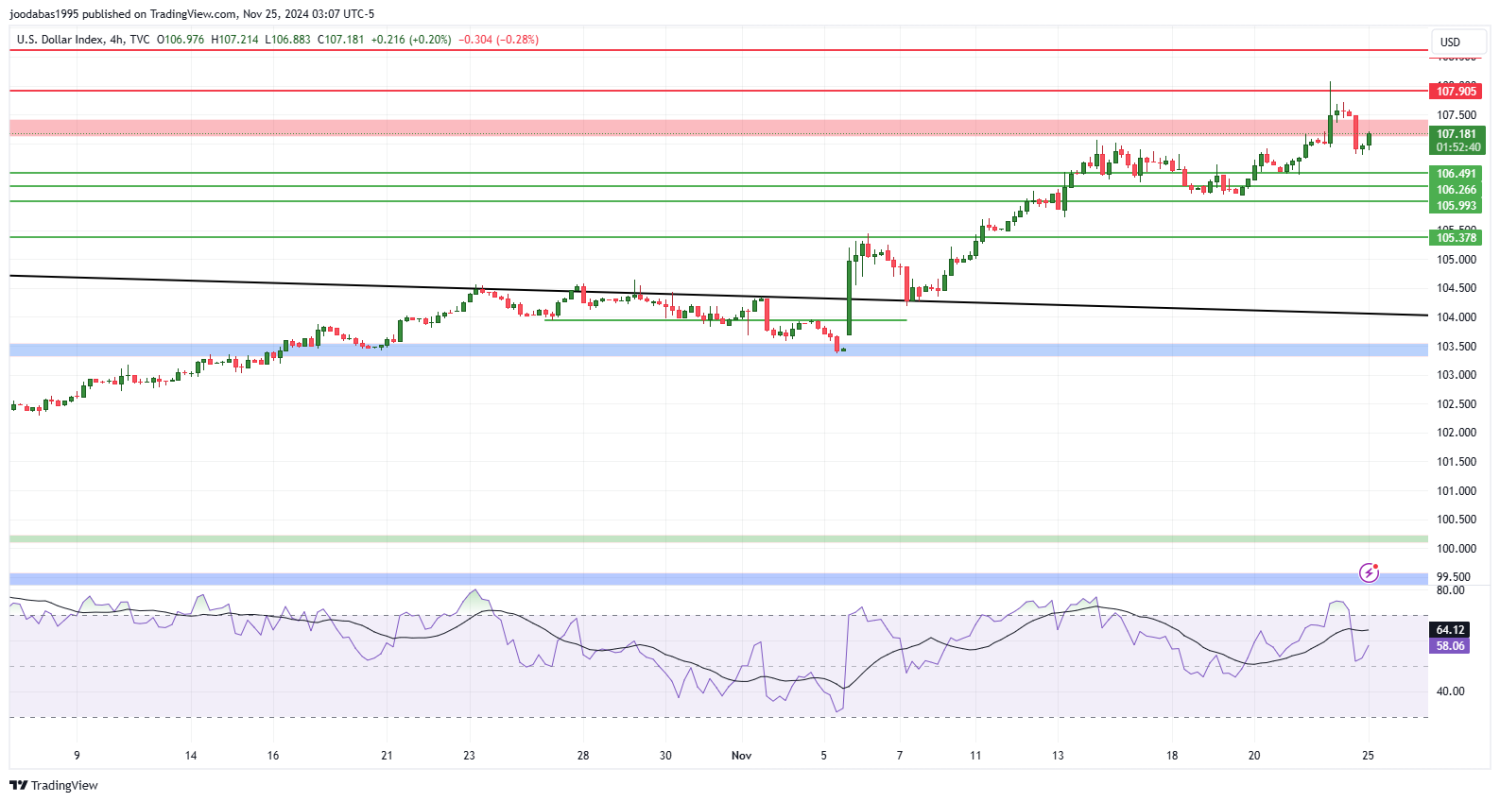Click date label 25 on the time axis
1500x802 pixels.
click(1368, 755)
